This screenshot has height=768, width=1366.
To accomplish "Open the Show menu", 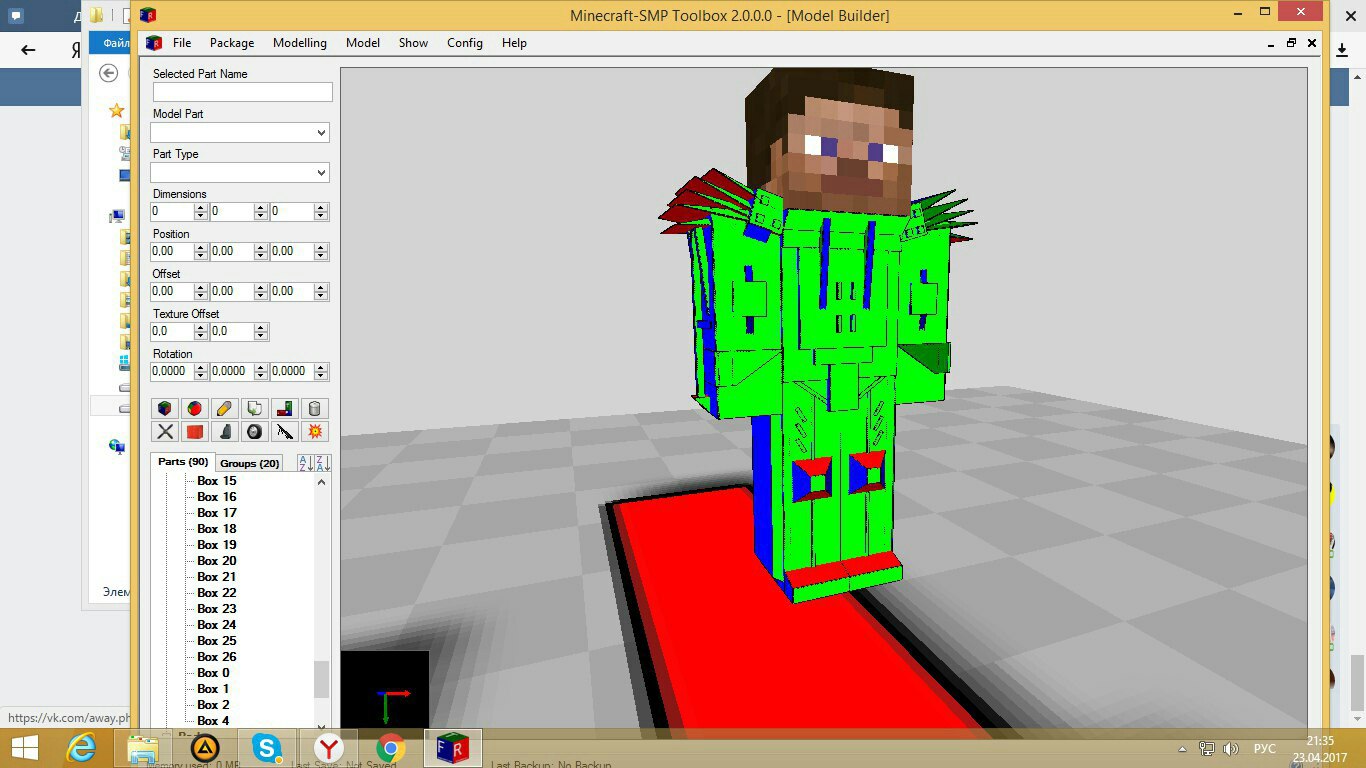I will 413,43.
